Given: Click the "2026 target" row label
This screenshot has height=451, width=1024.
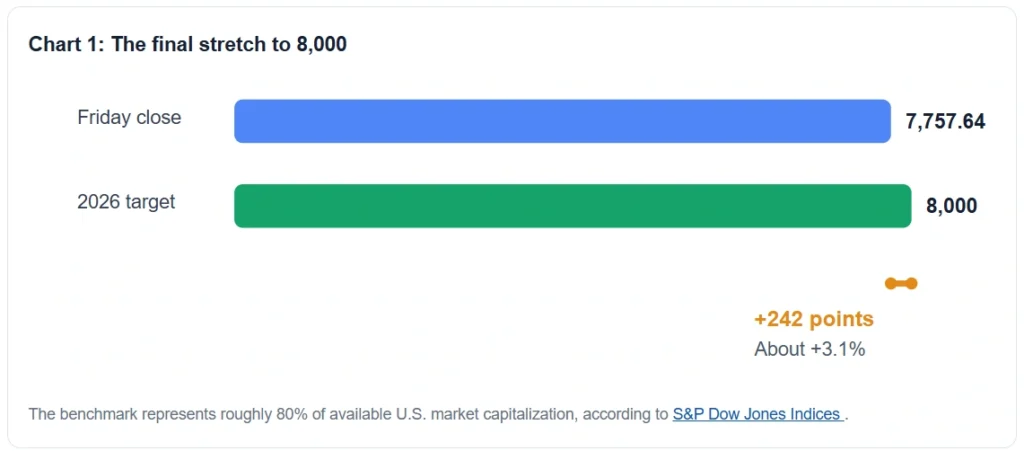Looking at the screenshot, I should 126,202.
